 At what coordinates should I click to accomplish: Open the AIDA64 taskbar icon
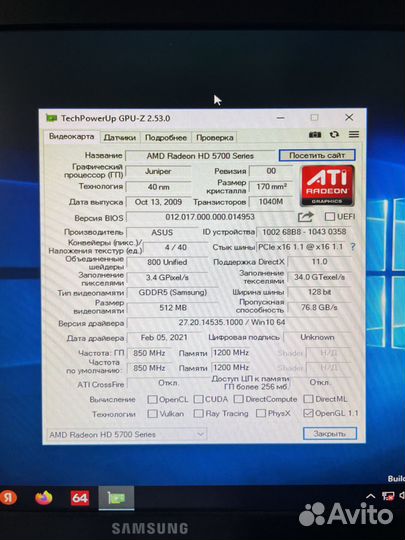coord(80,498)
